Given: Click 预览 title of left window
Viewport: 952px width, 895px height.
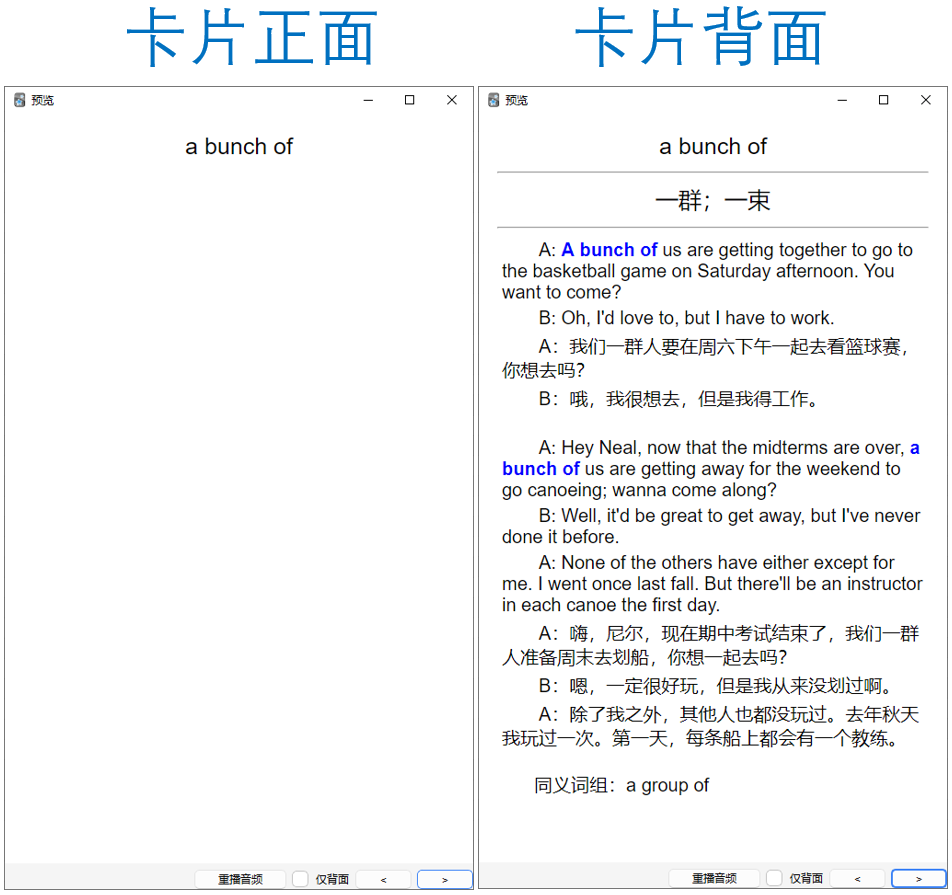Looking at the screenshot, I should tap(42, 100).
